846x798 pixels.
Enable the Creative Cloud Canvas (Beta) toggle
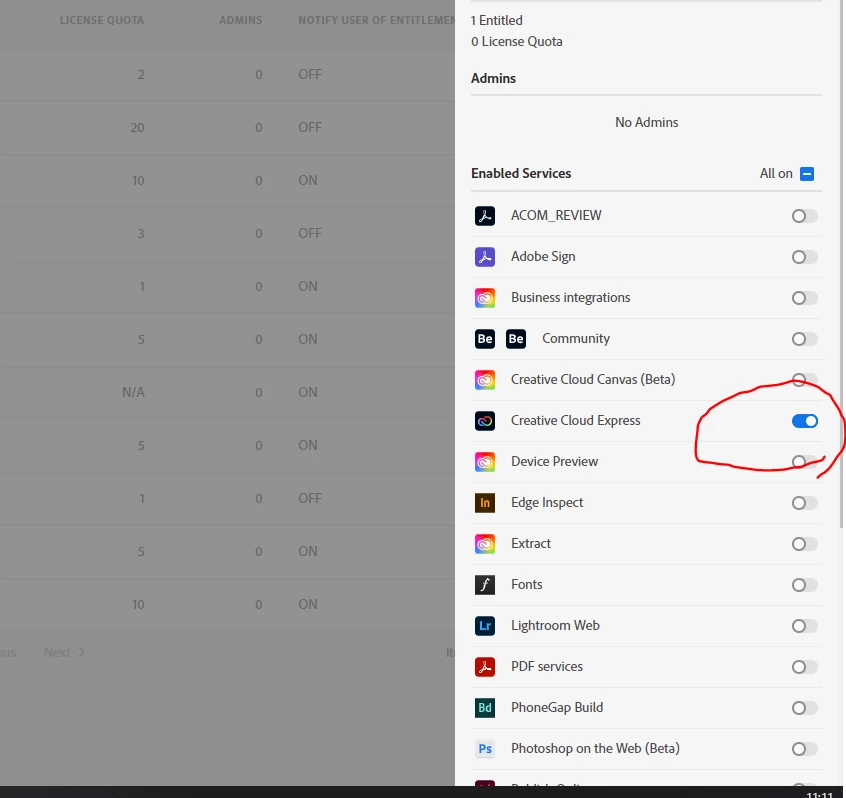pos(804,380)
